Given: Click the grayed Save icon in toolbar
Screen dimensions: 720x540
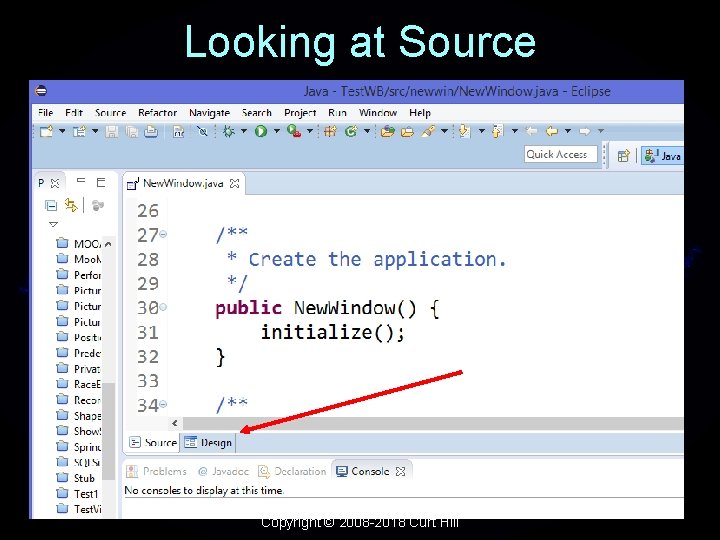Looking at the screenshot, I should coord(112,132).
